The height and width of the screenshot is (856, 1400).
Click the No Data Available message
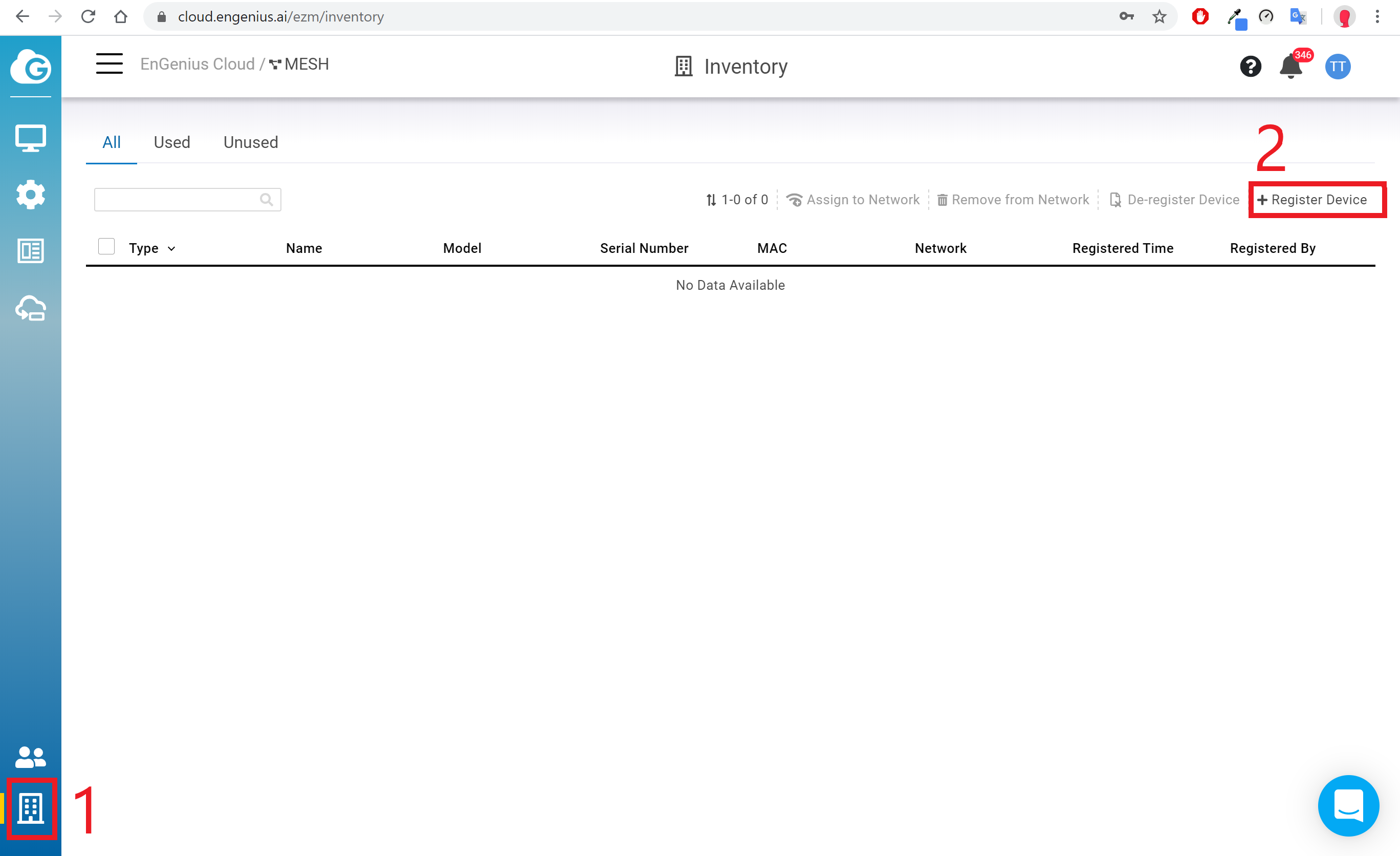[730, 285]
